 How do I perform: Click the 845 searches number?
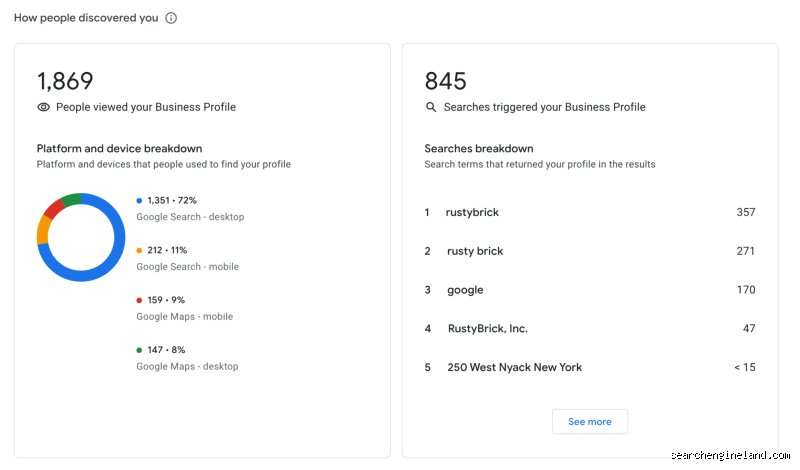445,81
